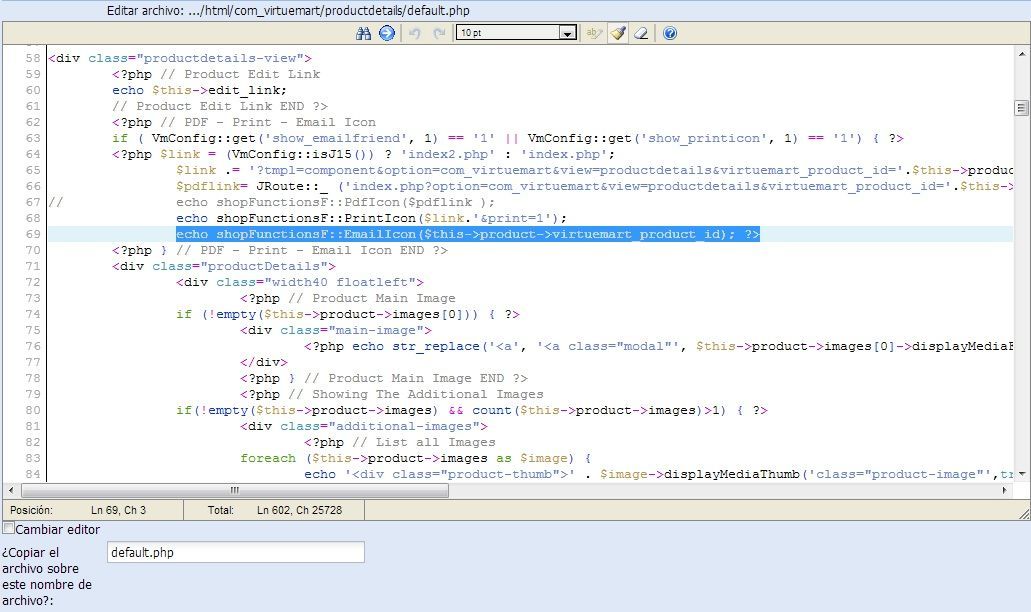Screen dimensions: 1031x612
Task: Click the horizontal scrollbar thumb
Action: coord(235,490)
